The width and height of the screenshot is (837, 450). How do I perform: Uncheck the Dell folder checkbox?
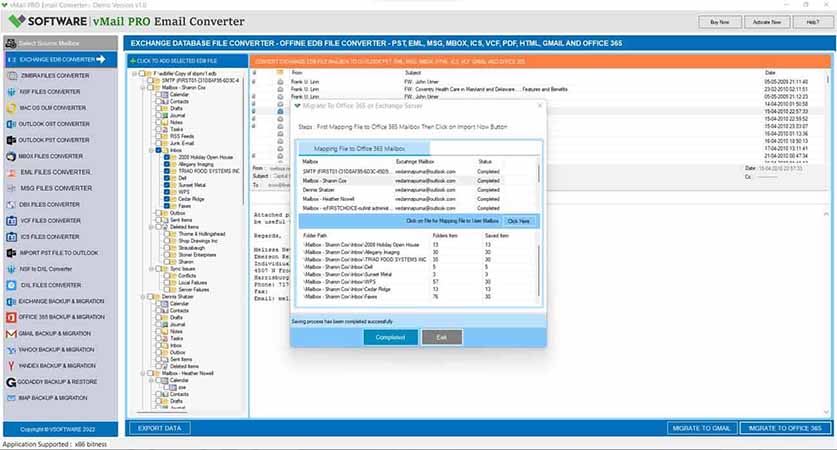pyautogui.click(x=167, y=178)
